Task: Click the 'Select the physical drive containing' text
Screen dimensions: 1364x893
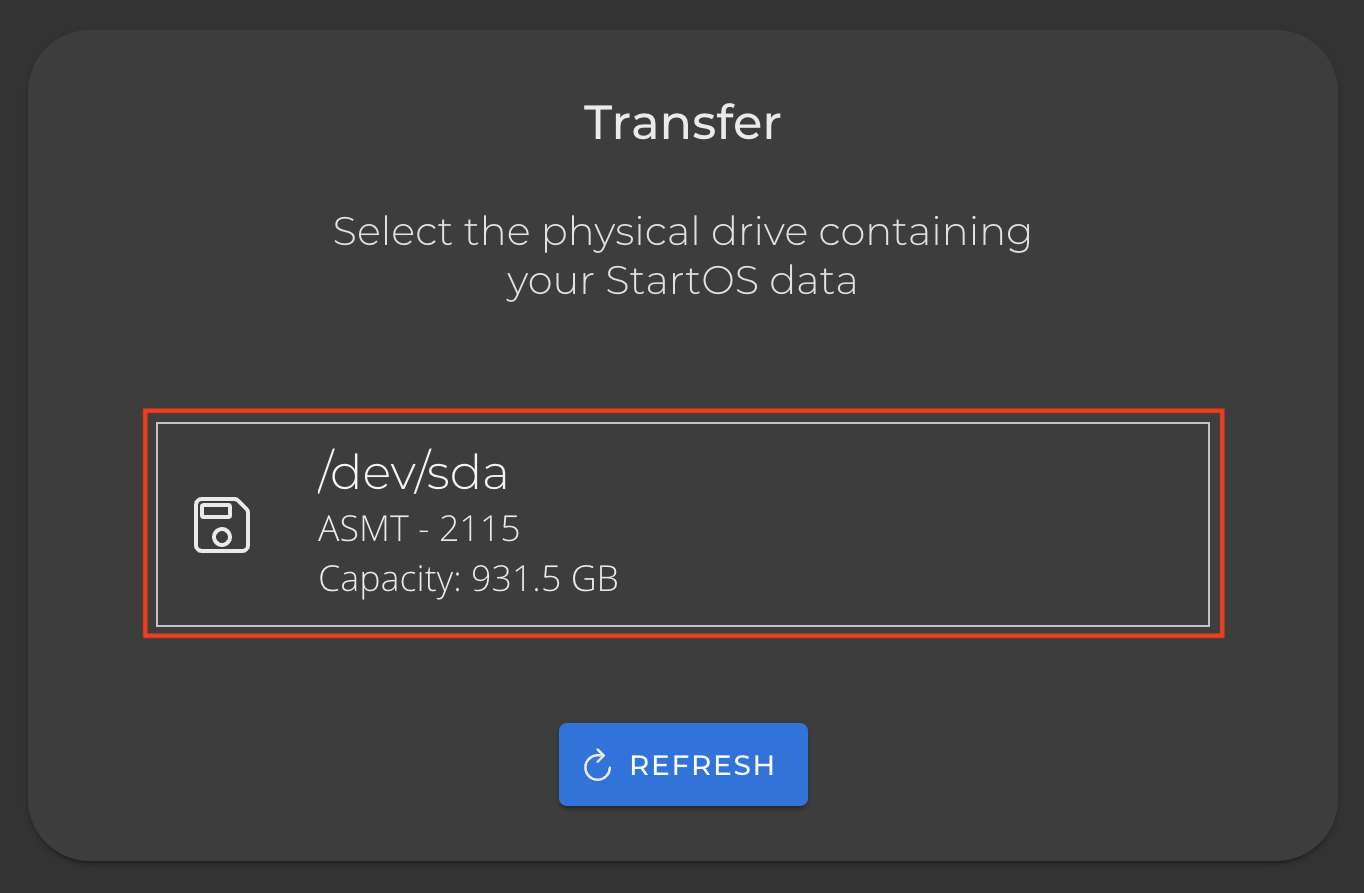Action: [682, 231]
